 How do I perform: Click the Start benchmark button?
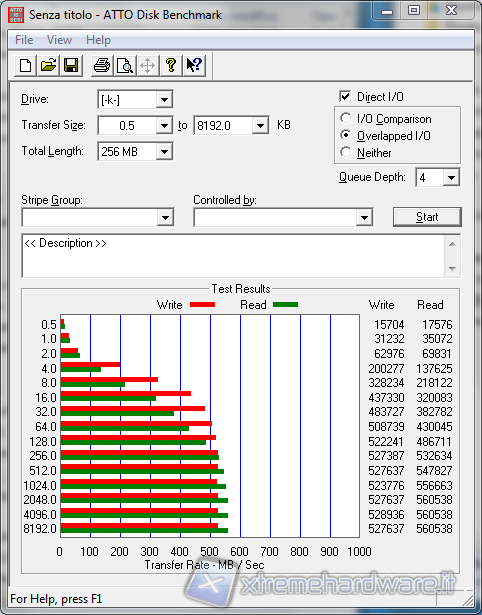[x=427, y=217]
